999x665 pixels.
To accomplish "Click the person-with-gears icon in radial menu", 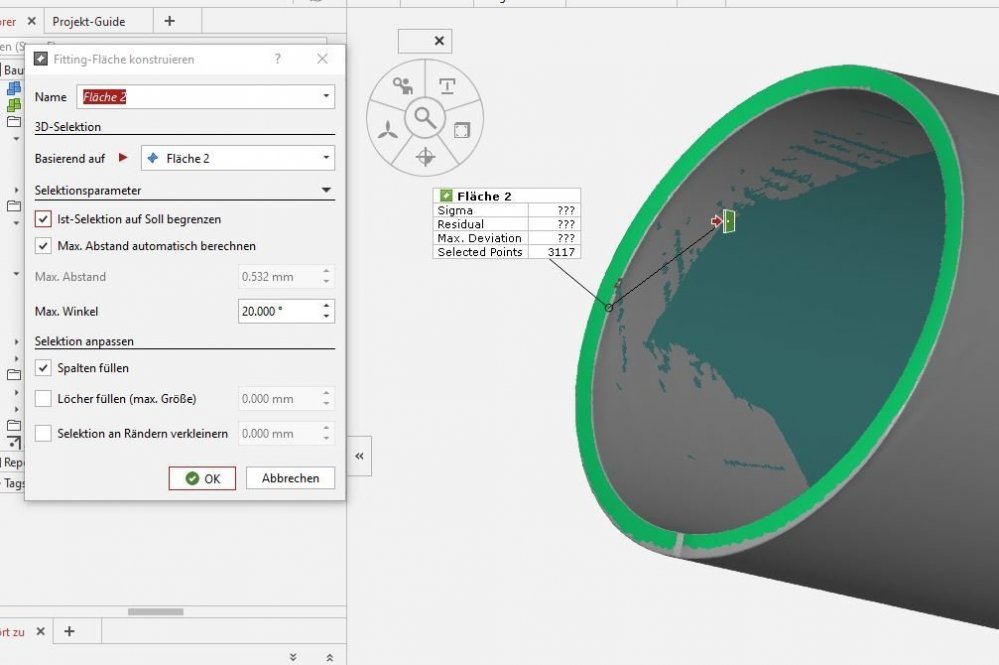I will (403, 85).
